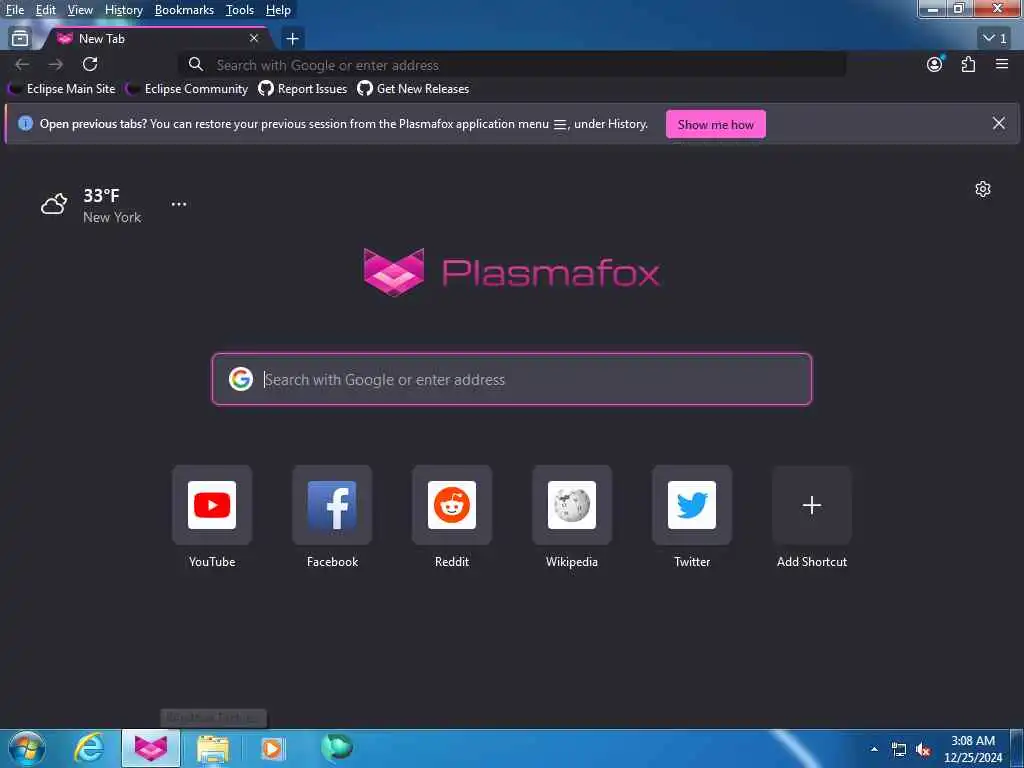Open Windows Explorer from taskbar
The width and height of the screenshot is (1024, 768).
click(x=213, y=748)
